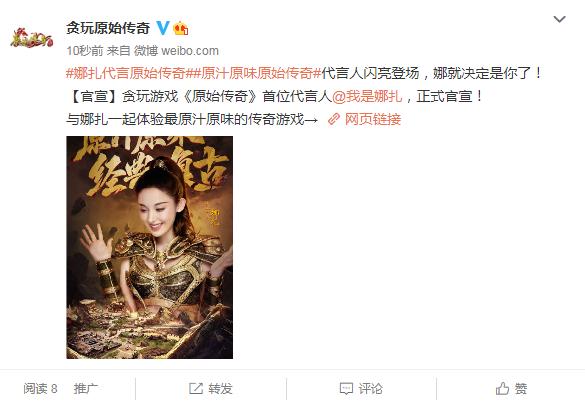Click the repost arrow icon
Viewport: 585px width, 404px height.
click(196, 389)
